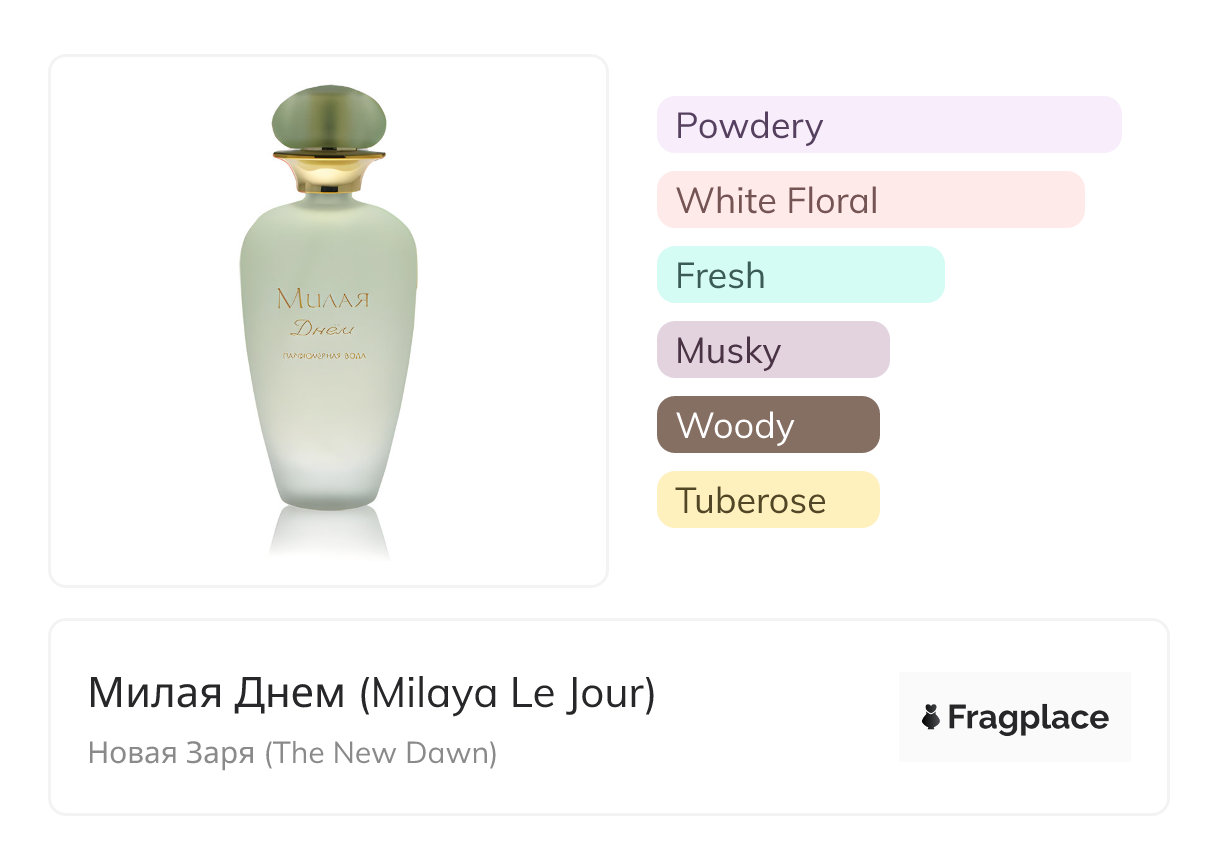This screenshot has width=1218, height=864.
Task: Open the Новая Заря brand name
Action: click(171, 752)
